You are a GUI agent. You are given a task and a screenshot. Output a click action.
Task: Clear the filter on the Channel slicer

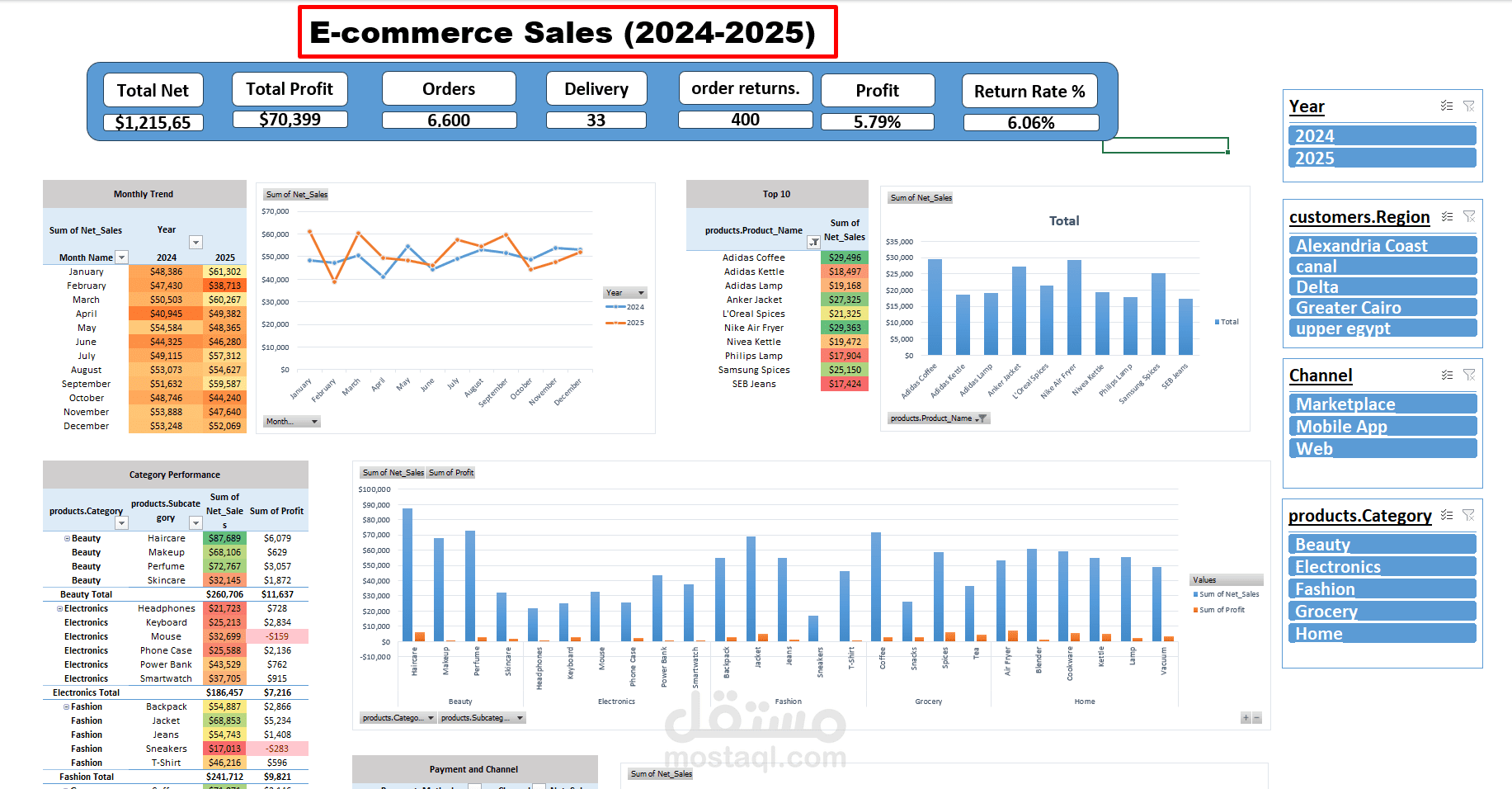click(x=1469, y=375)
